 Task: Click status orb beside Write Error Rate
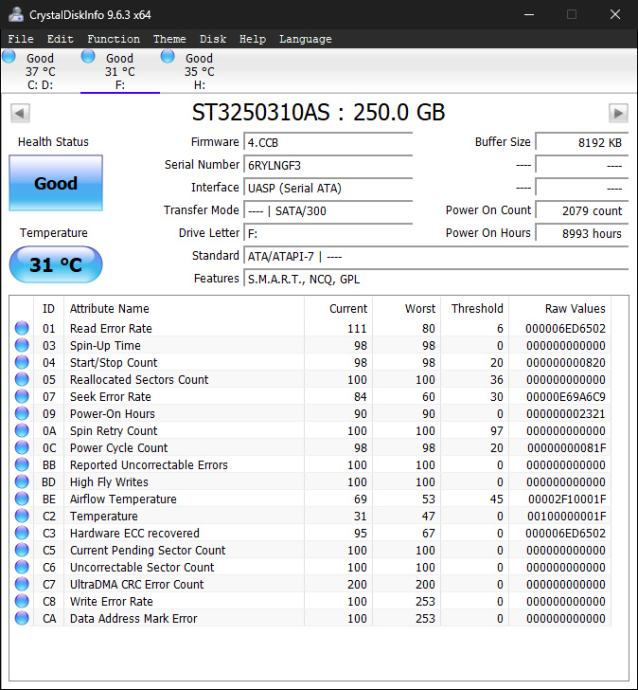click(22, 601)
